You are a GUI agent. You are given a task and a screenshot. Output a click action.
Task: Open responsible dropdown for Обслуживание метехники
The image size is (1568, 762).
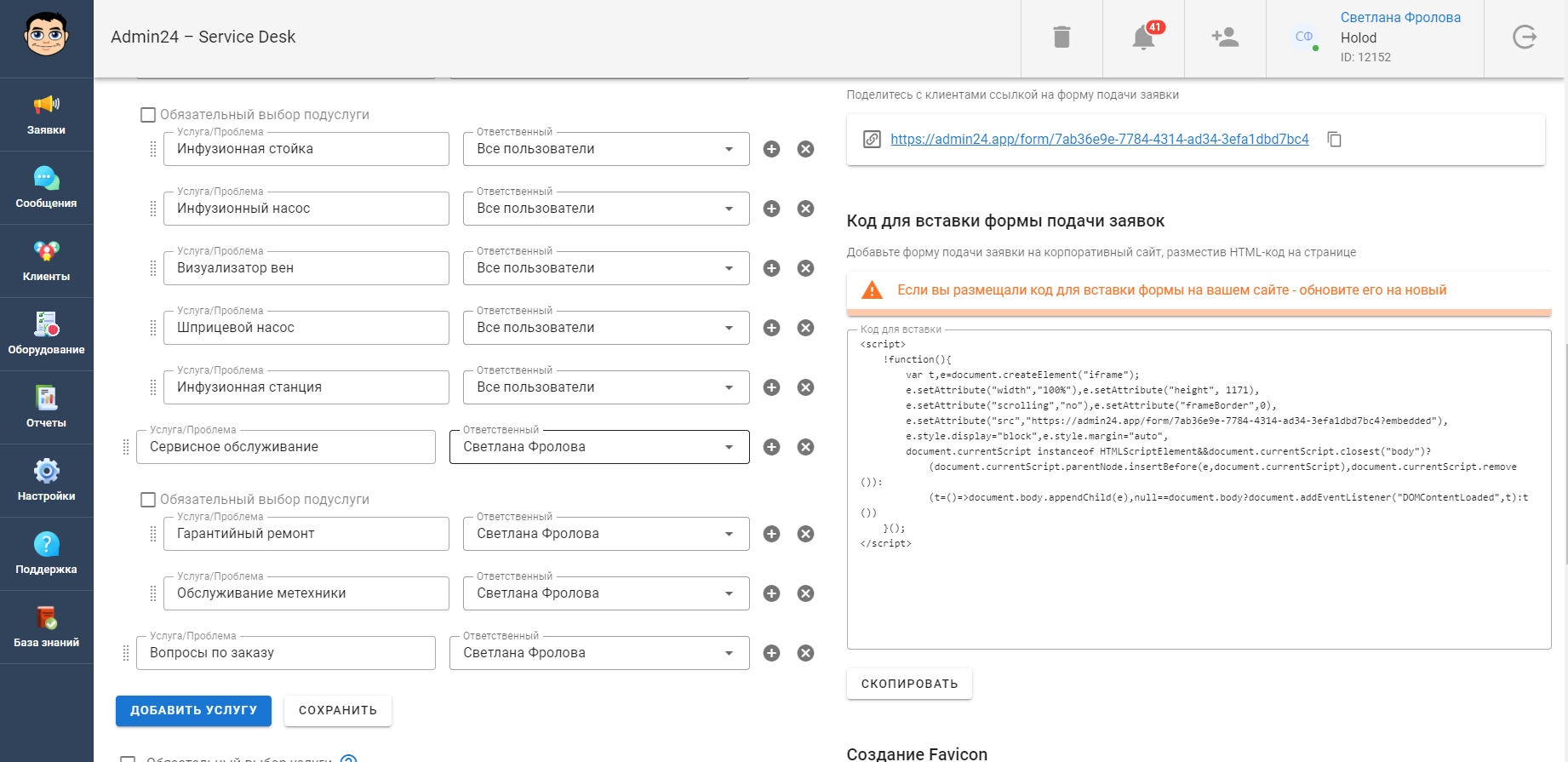pos(606,593)
